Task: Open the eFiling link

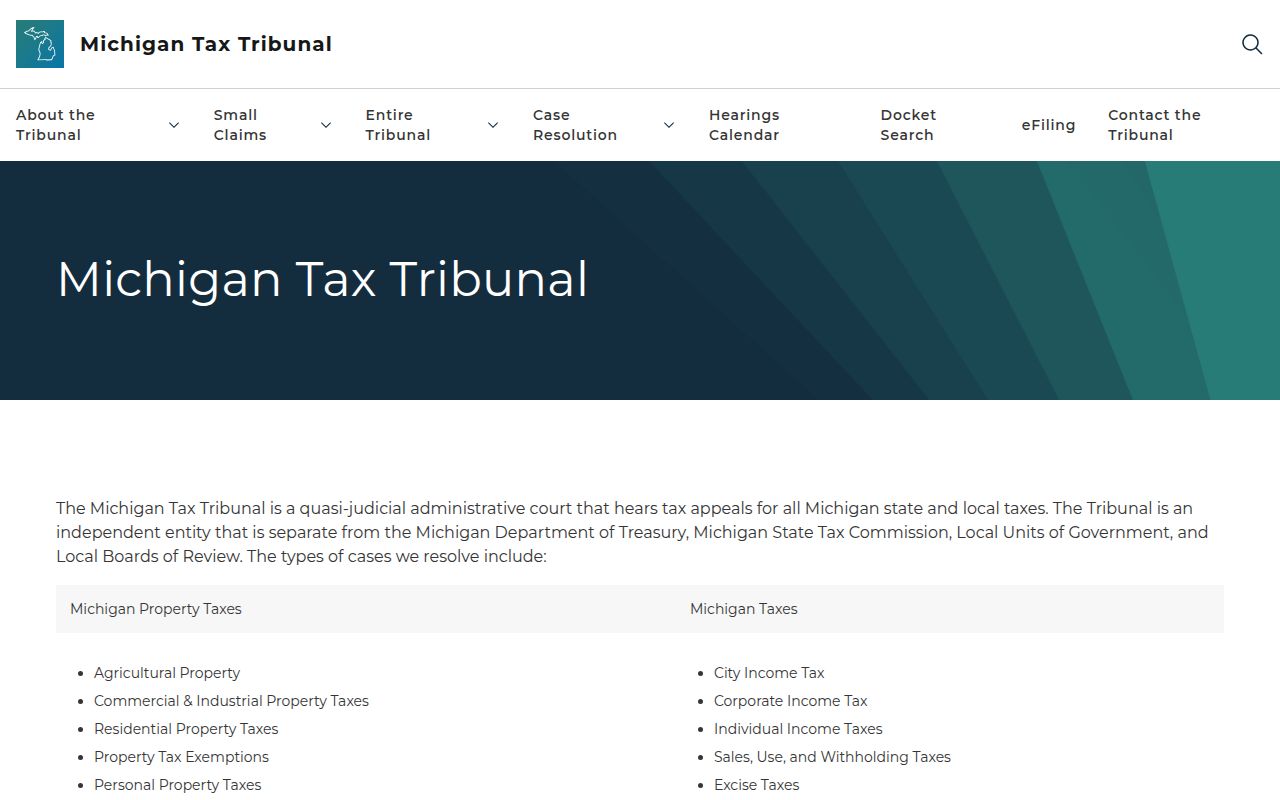Action: pyautogui.click(x=1048, y=125)
